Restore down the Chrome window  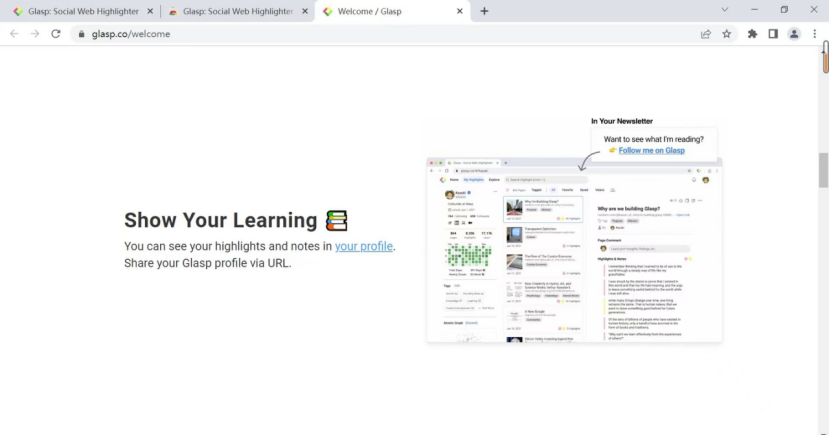click(x=784, y=10)
